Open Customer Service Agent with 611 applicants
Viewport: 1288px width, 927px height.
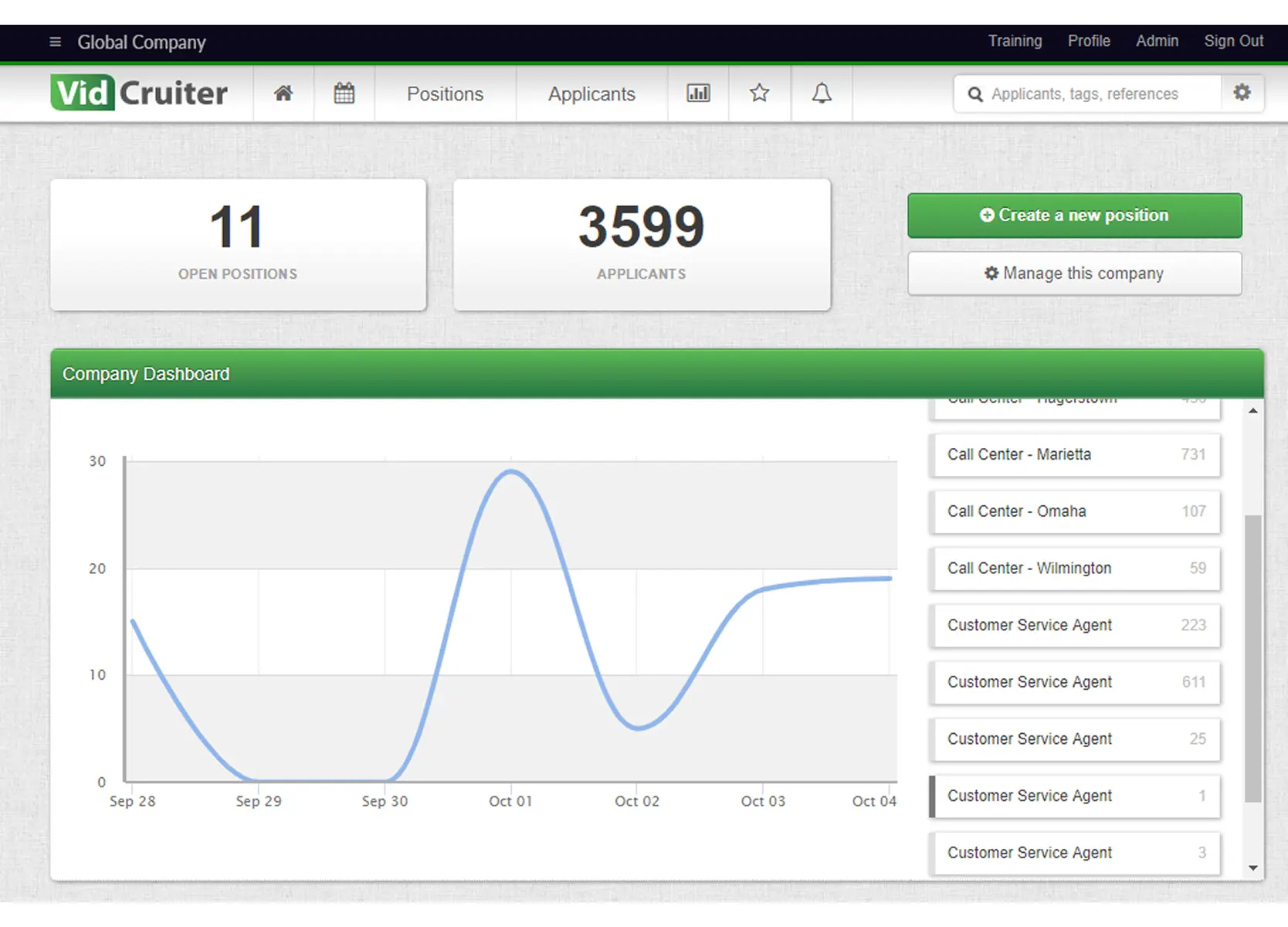pyautogui.click(x=1074, y=682)
